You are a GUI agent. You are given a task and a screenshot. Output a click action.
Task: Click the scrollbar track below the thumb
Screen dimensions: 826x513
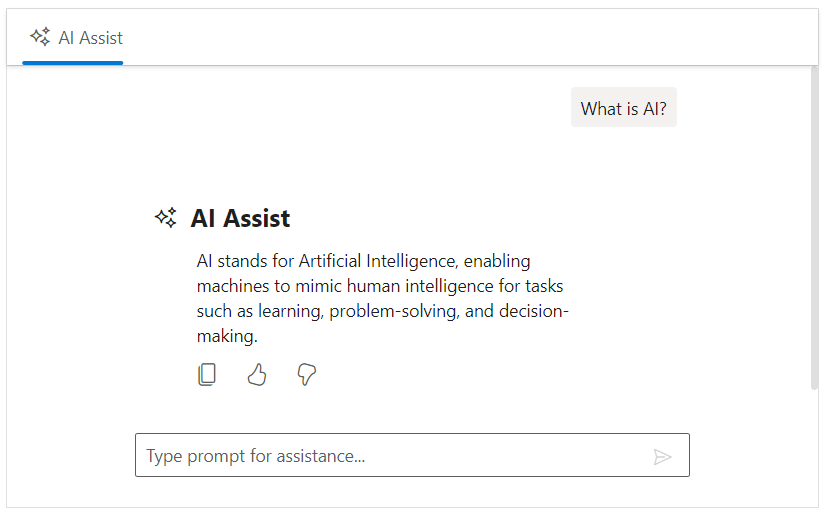tap(814, 440)
